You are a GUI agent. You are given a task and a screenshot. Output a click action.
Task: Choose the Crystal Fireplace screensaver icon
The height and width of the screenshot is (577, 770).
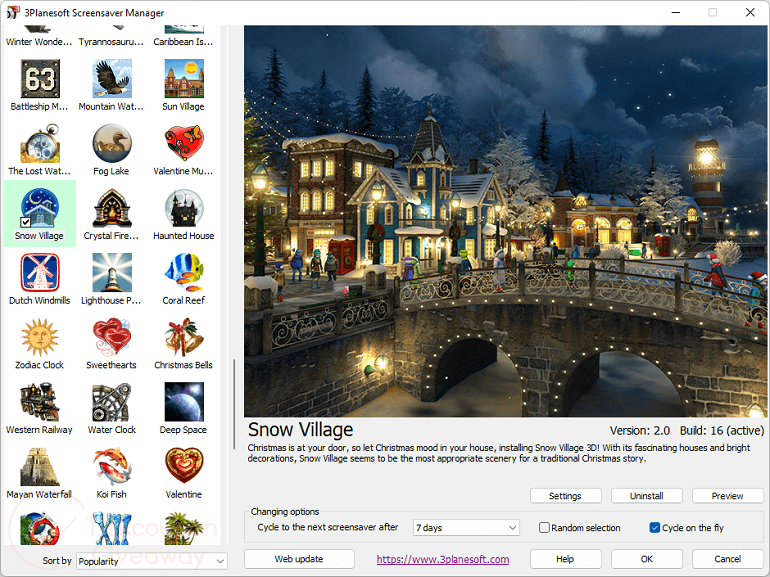click(111, 208)
